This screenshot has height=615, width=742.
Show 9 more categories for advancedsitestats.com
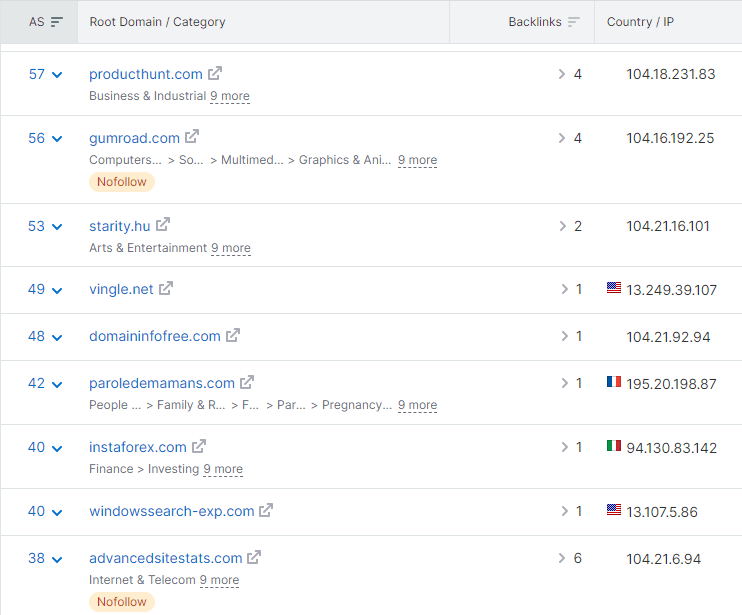219,580
